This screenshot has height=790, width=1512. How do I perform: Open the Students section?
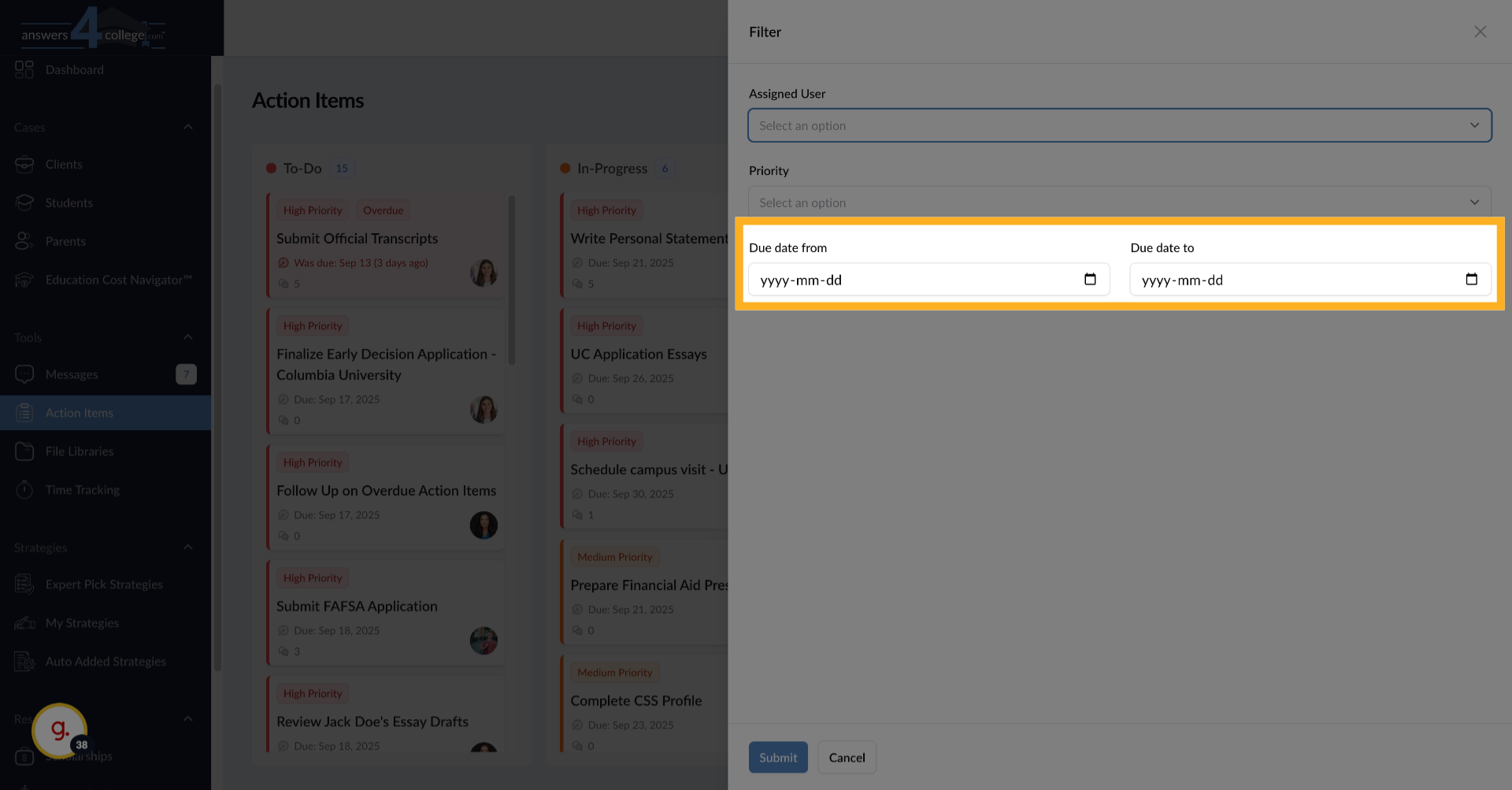pos(69,202)
